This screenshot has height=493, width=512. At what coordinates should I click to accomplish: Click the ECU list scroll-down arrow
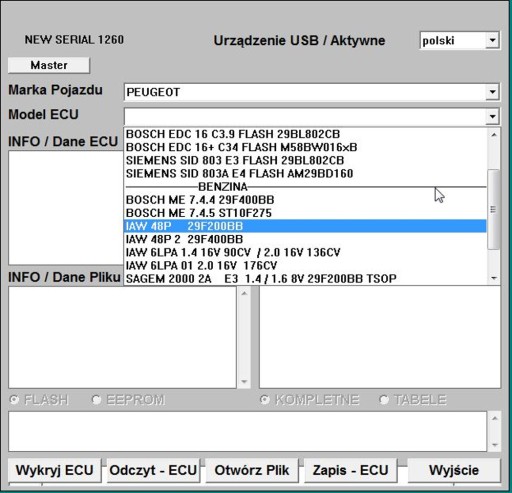point(494,278)
